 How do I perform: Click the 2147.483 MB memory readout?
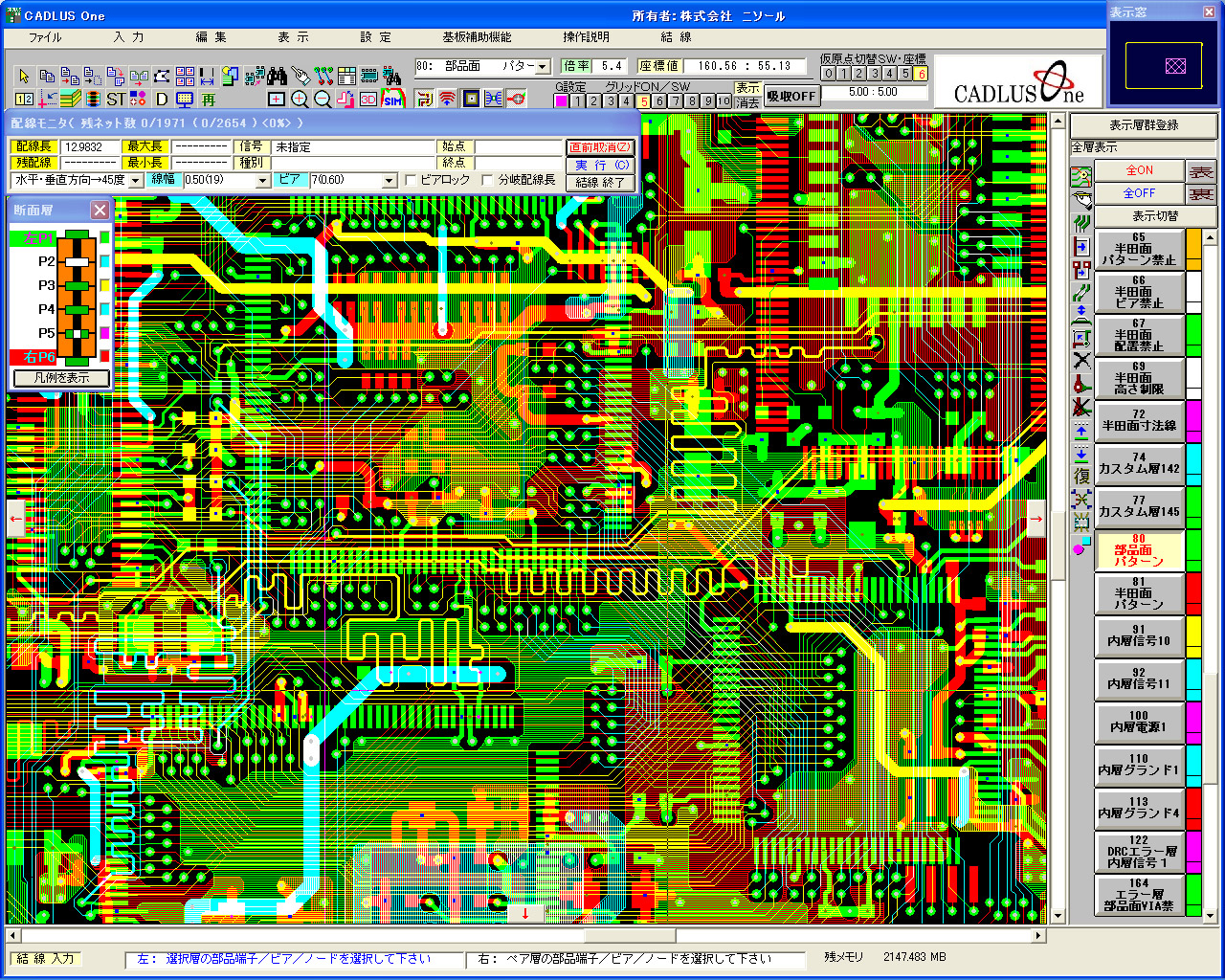click(914, 957)
